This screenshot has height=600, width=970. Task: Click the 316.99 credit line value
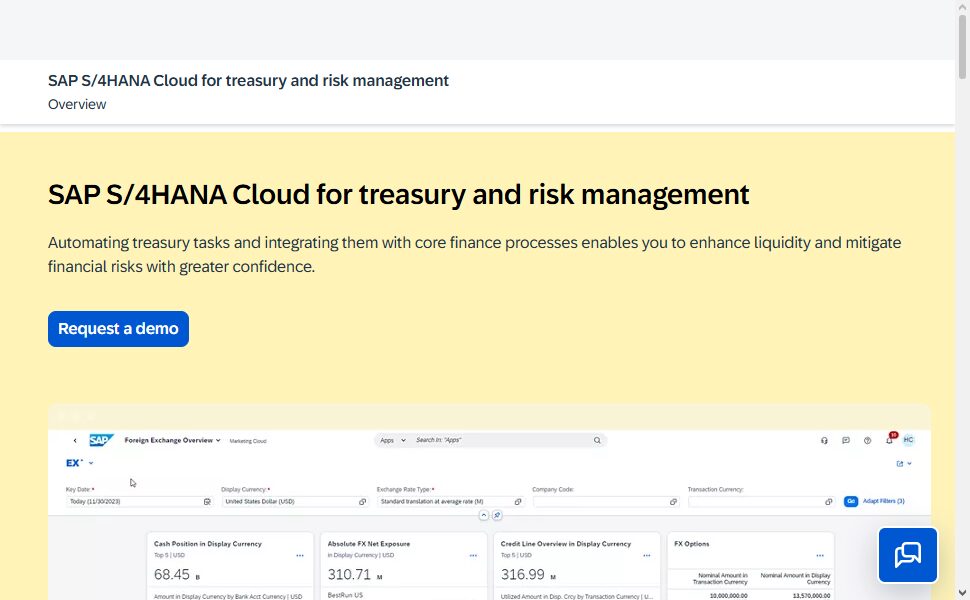coord(522,575)
